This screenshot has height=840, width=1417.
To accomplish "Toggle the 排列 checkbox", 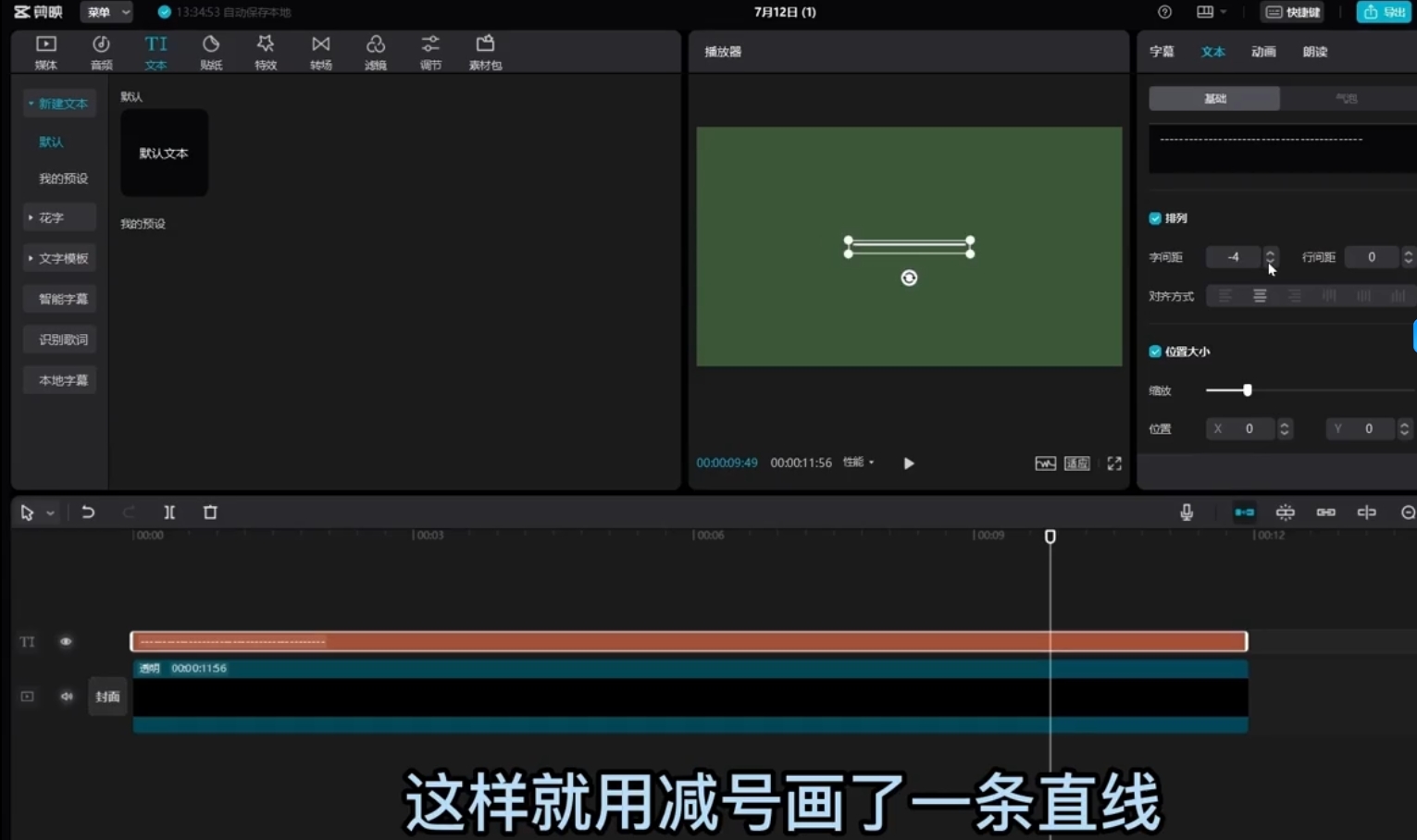I will [1155, 218].
